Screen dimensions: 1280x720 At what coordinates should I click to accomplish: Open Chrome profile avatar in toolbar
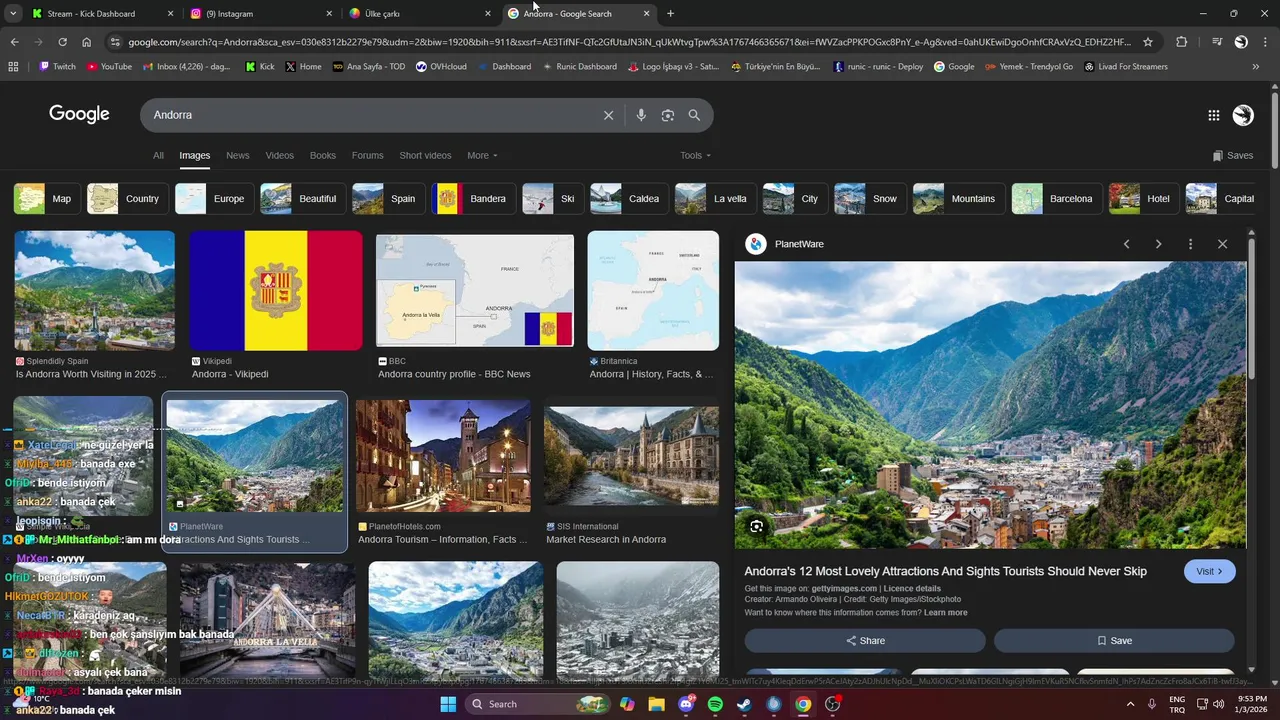1241,42
